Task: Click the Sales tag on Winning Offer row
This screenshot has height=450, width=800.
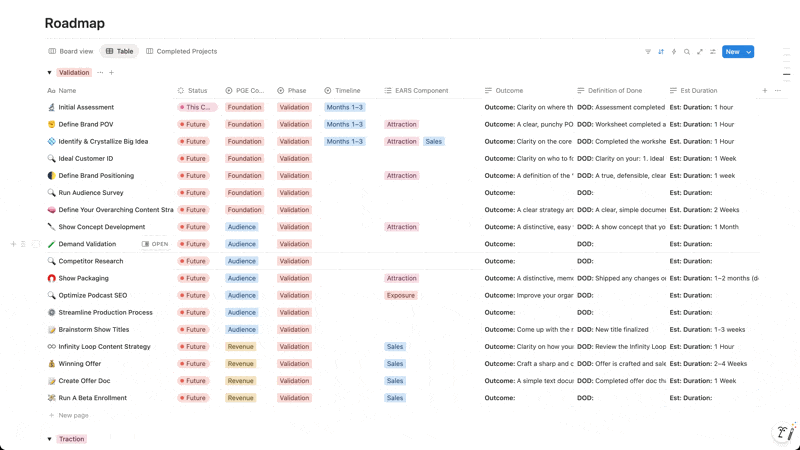Action: pos(395,364)
